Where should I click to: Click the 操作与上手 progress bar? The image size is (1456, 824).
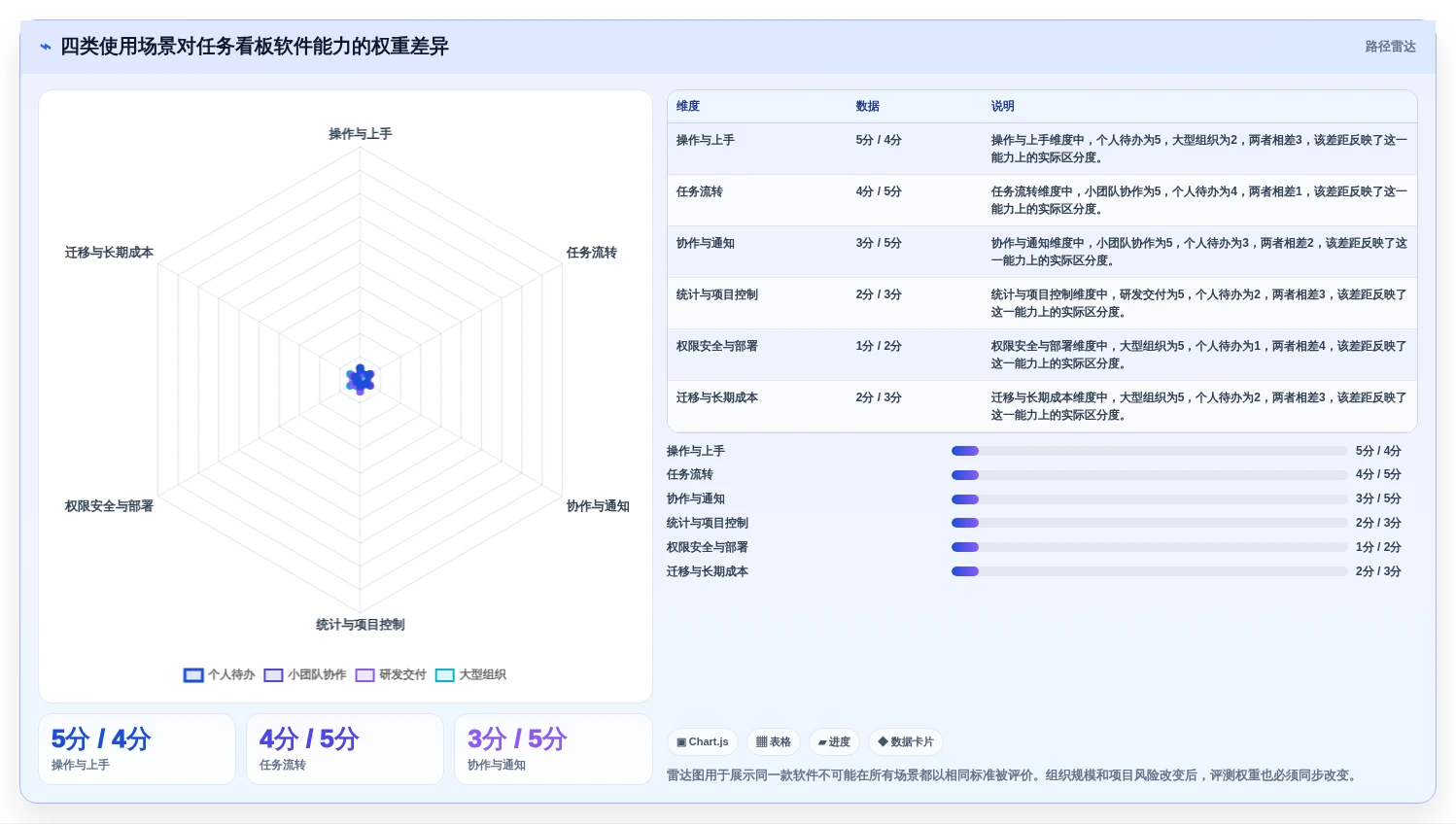1150,451
